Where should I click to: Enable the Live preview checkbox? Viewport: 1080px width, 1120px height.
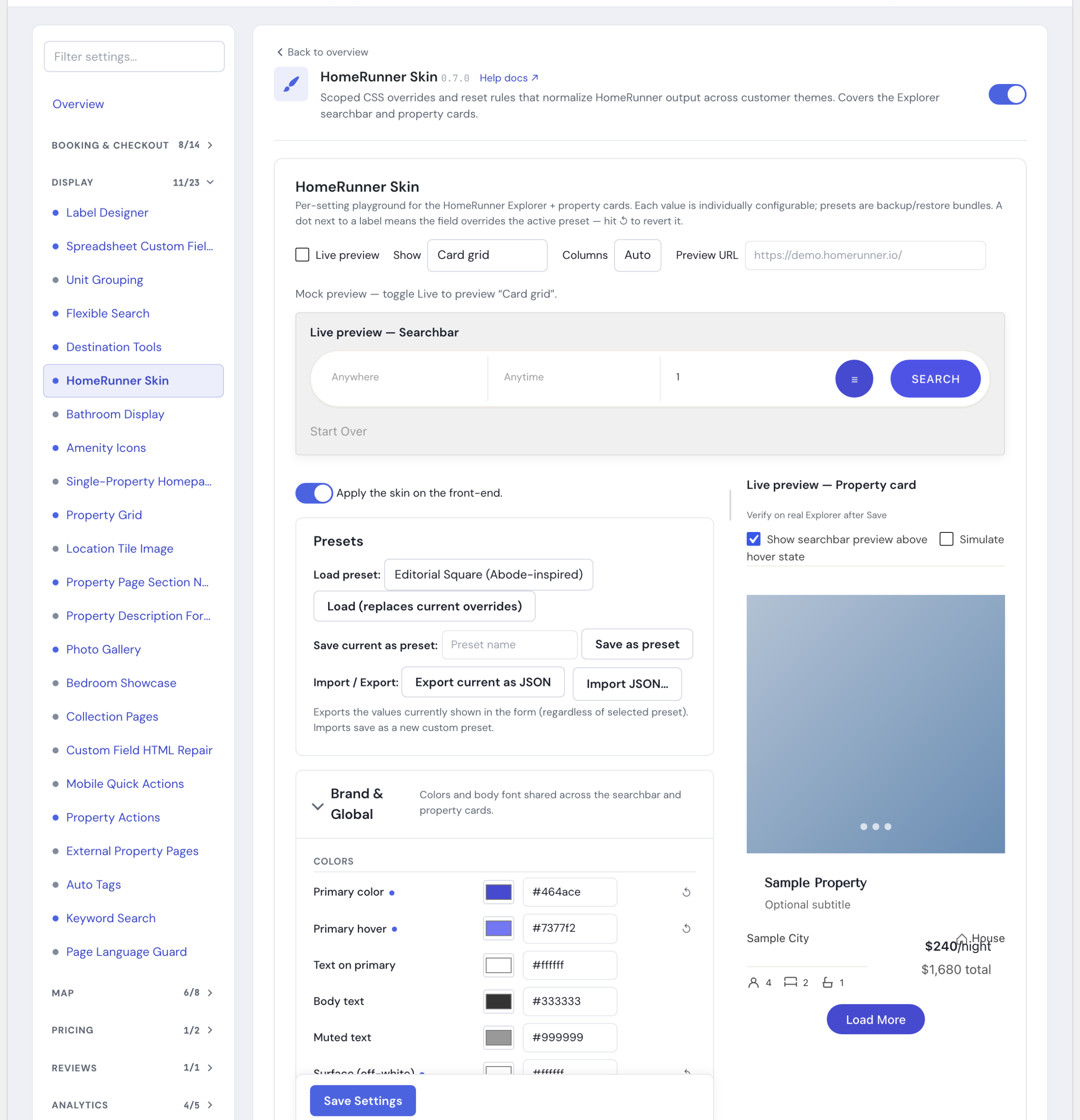(x=302, y=255)
